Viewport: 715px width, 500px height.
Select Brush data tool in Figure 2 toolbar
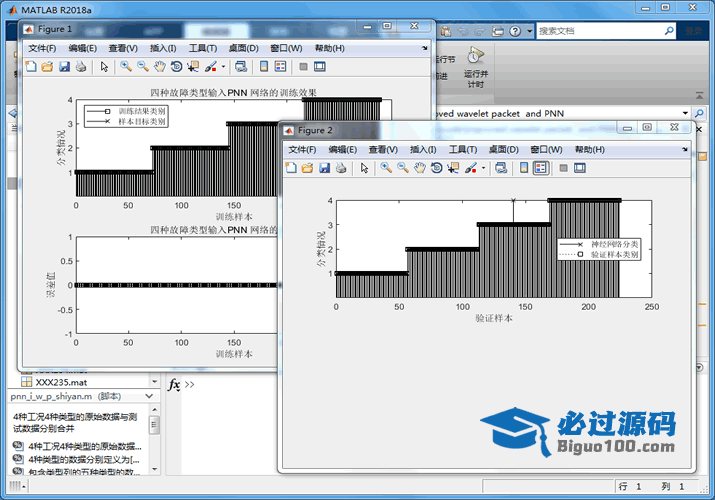(471, 168)
